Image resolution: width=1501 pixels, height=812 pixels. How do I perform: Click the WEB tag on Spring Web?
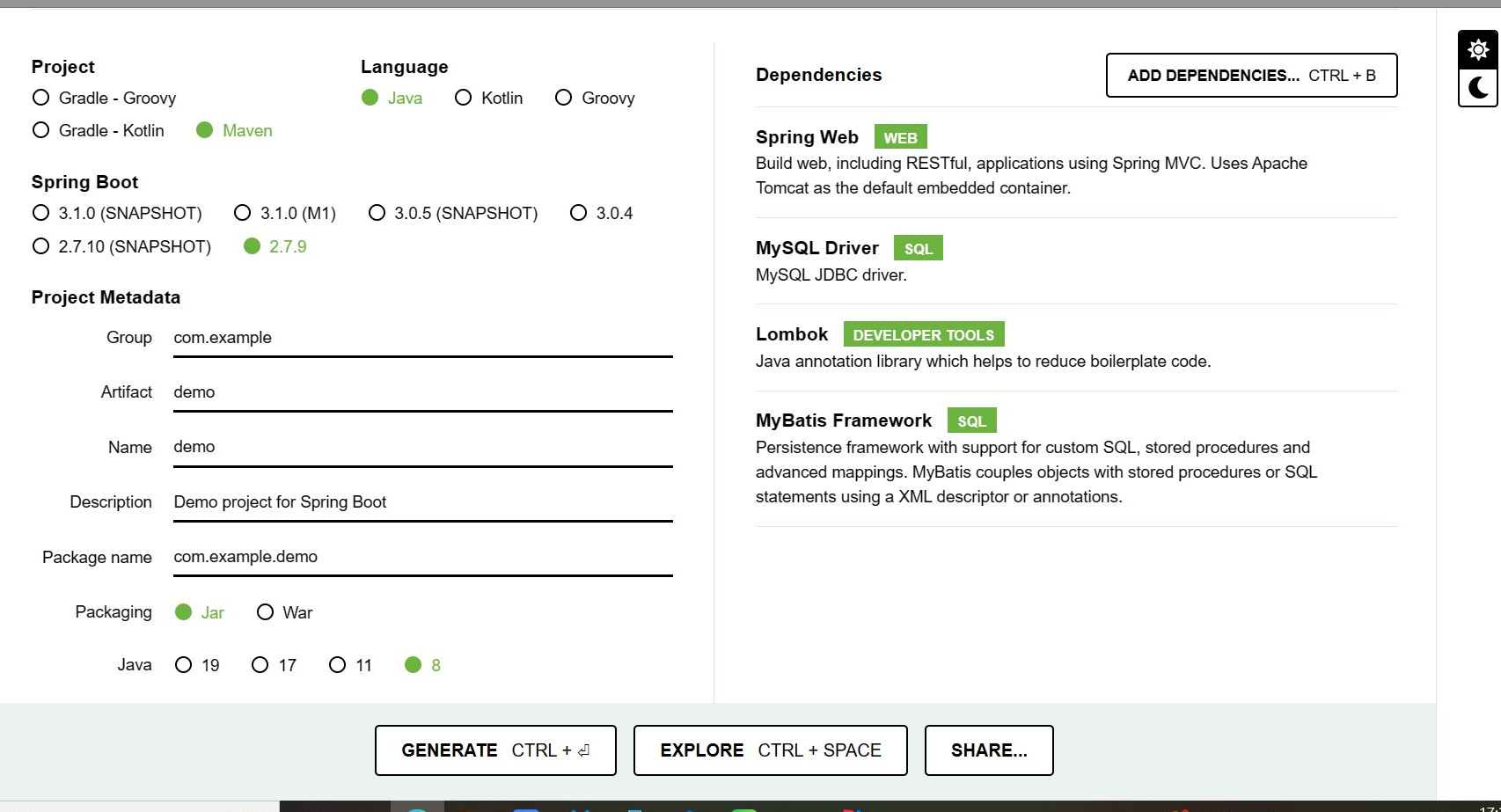(x=900, y=138)
